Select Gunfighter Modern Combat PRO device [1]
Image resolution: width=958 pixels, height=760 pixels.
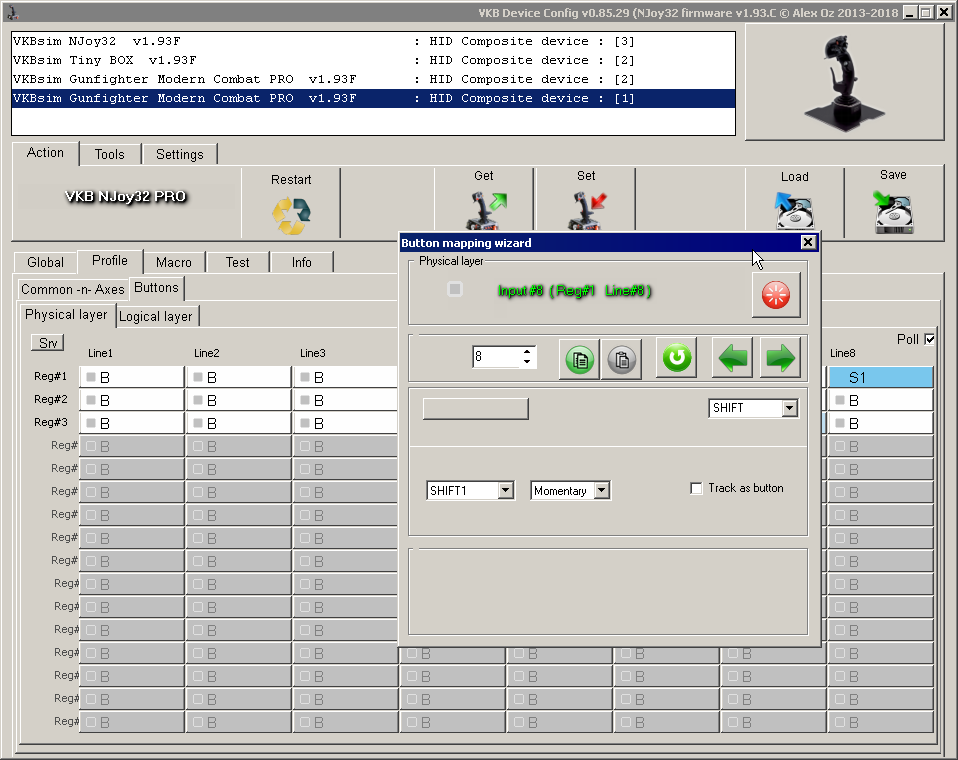pyautogui.click(x=373, y=98)
